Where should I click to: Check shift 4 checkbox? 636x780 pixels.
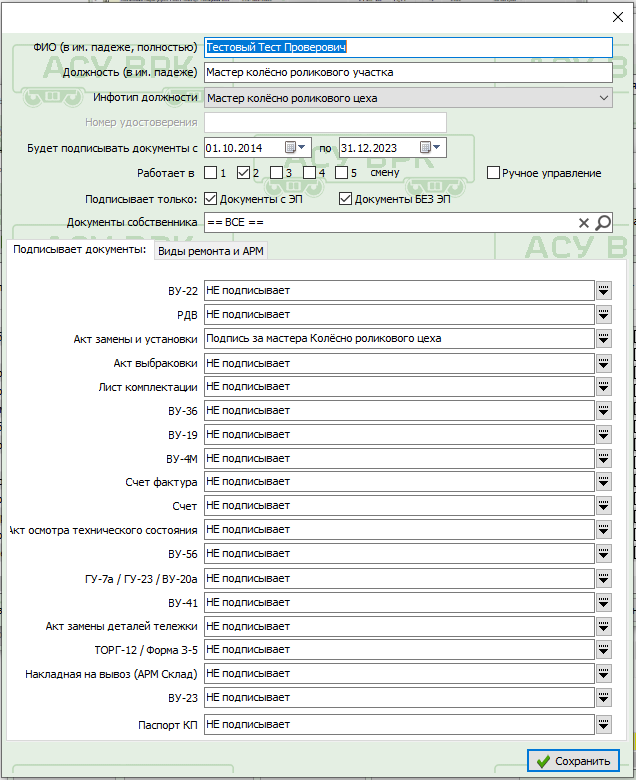(x=309, y=173)
